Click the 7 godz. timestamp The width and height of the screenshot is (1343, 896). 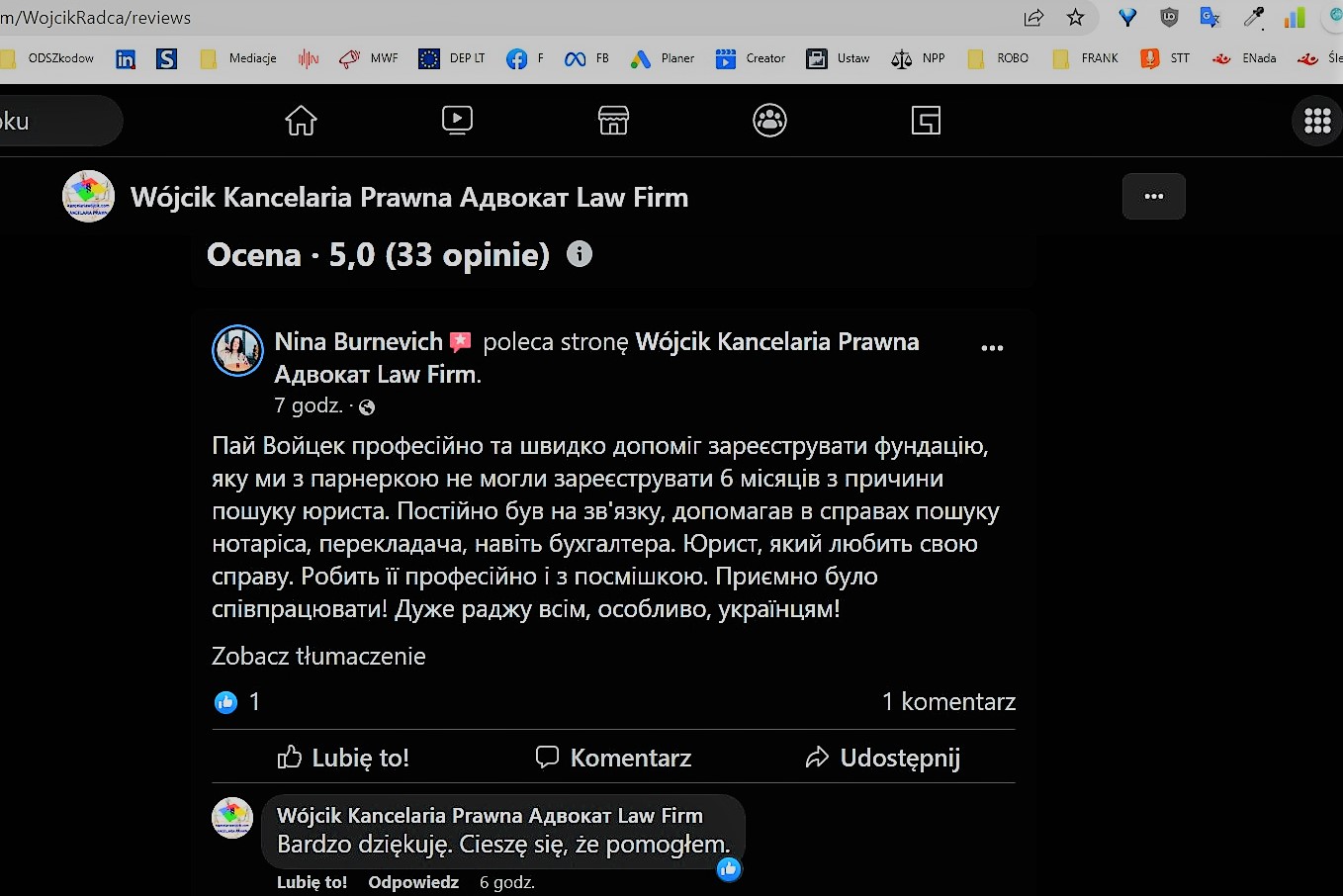coord(309,405)
